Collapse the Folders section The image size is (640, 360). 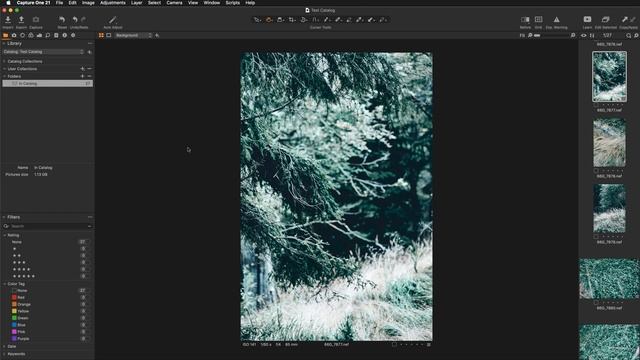(4, 76)
